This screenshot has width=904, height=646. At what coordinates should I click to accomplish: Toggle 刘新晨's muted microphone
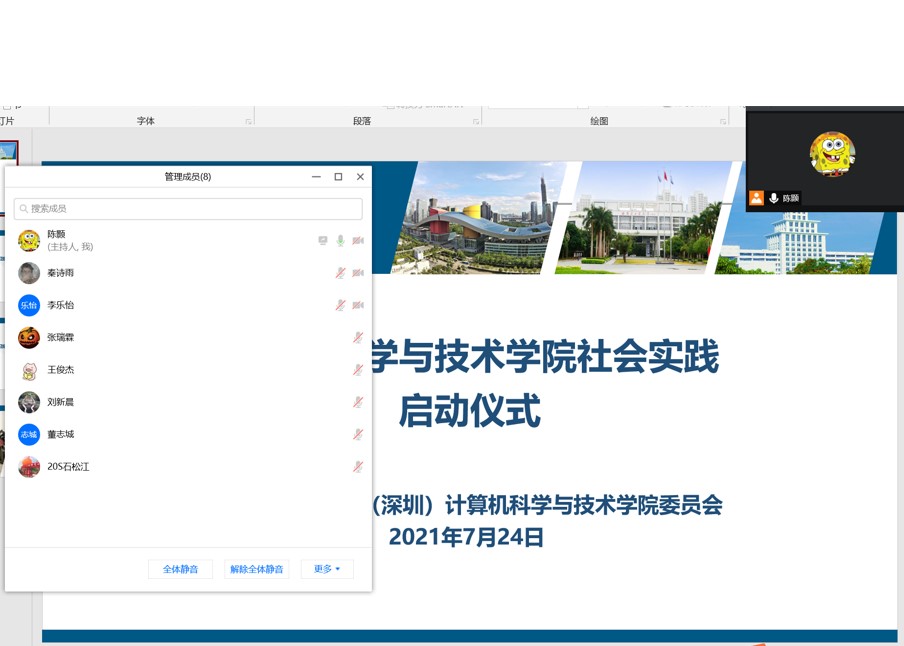[x=356, y=401]
